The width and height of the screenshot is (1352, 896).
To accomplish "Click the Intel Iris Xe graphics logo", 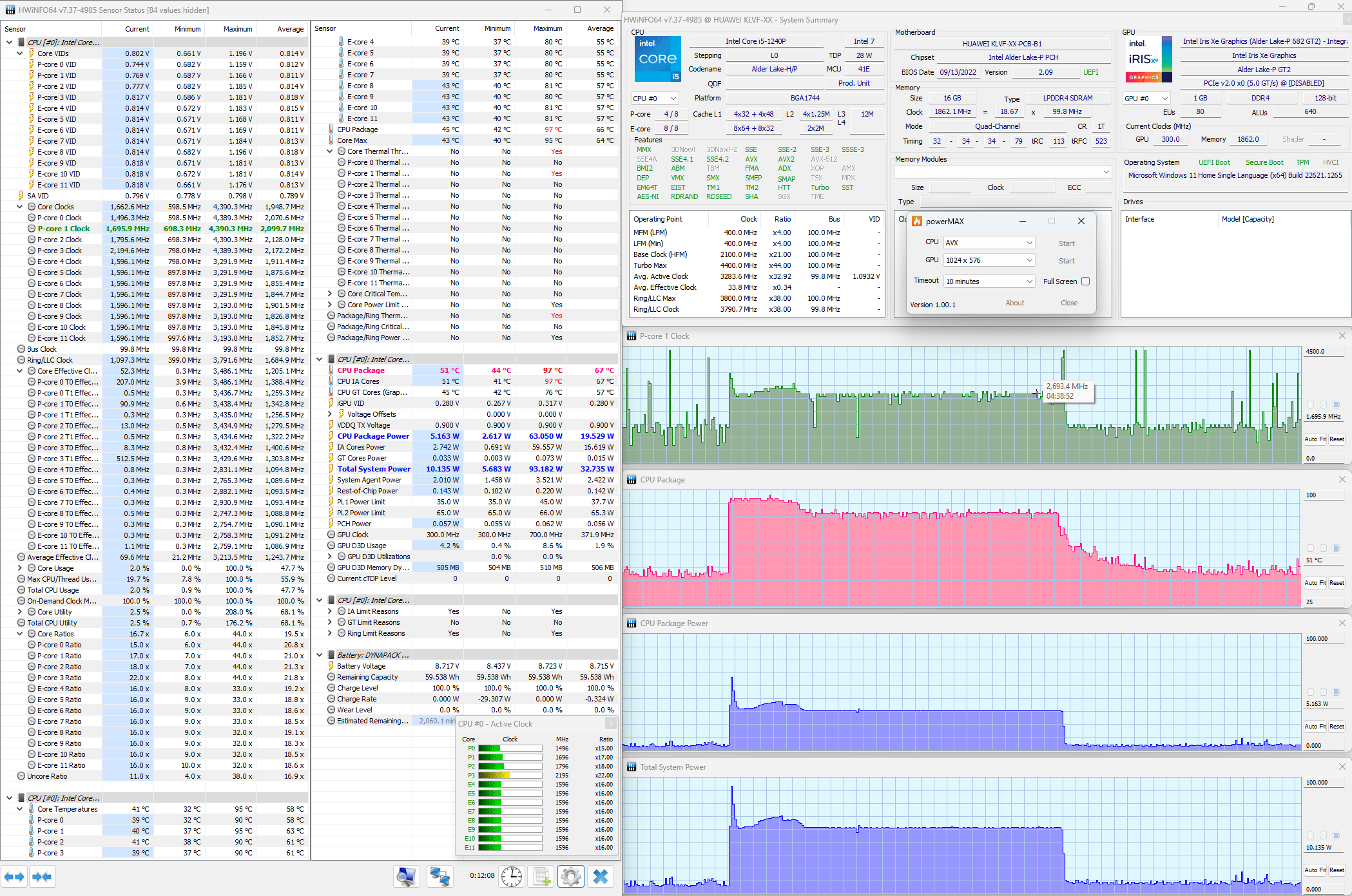I will click(1150, 59).
